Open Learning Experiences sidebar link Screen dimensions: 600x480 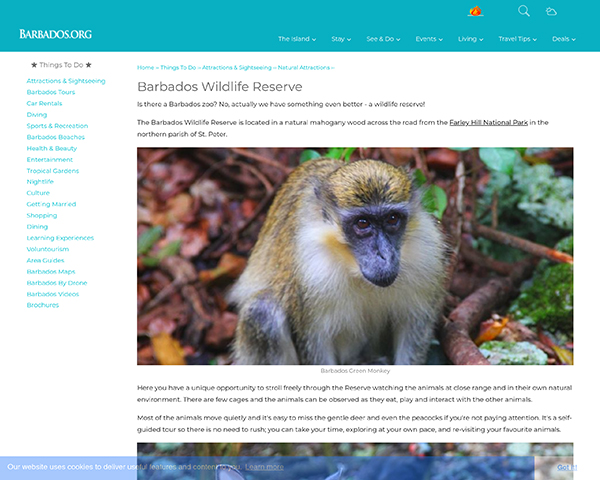tap(60, 238)
